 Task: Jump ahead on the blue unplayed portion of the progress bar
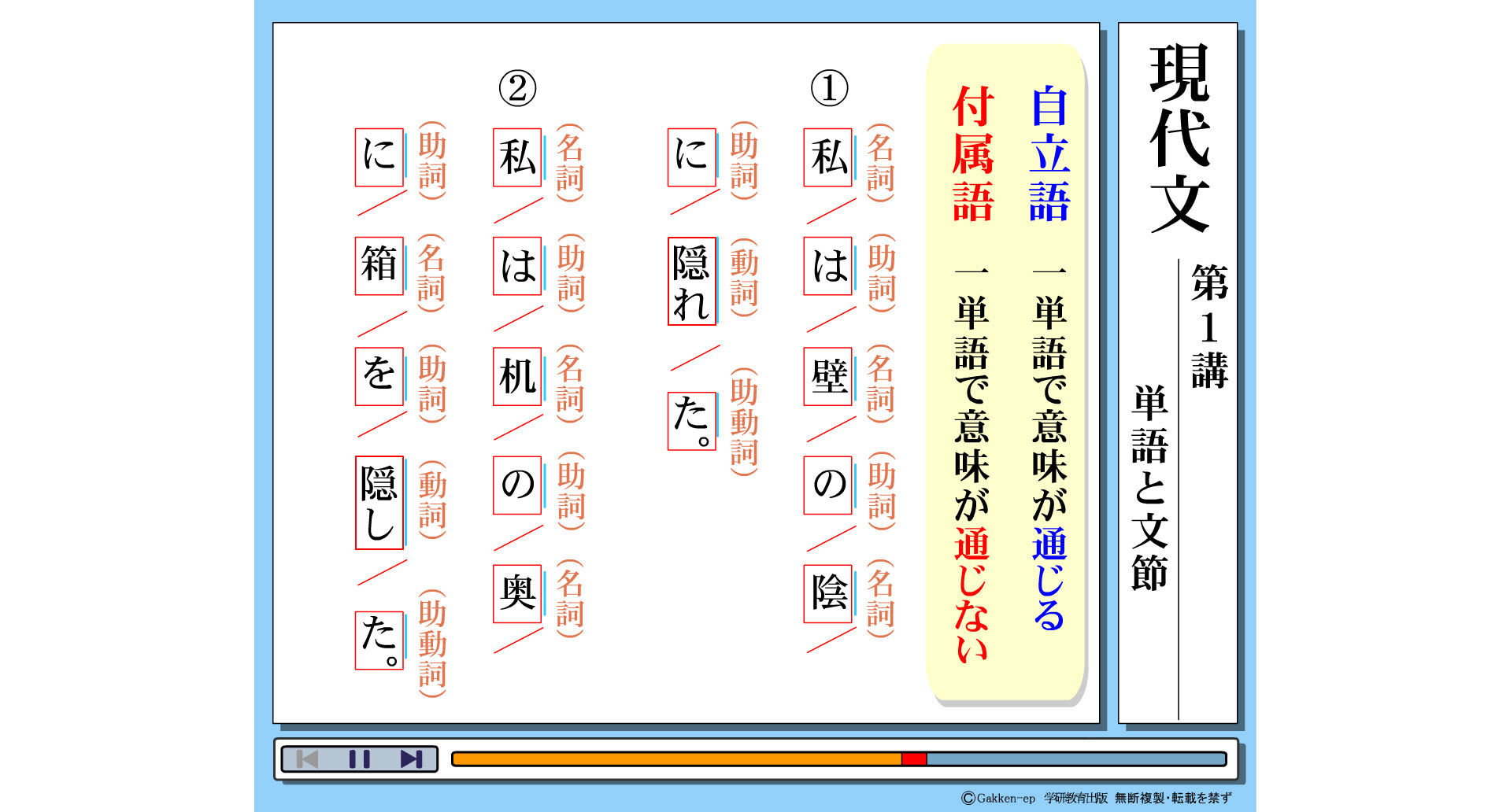[x=1076, y=759]
